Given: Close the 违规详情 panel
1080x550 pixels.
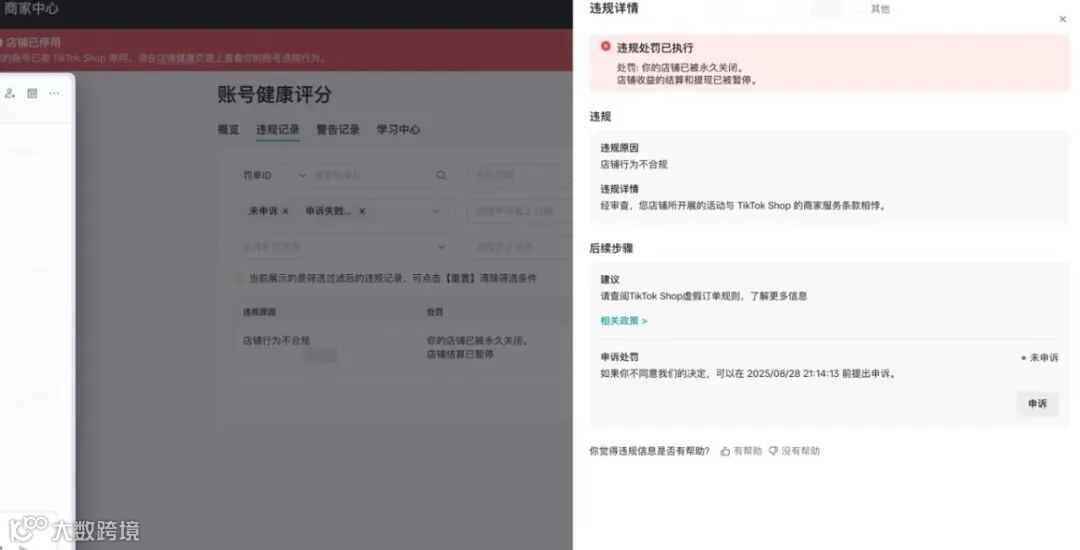Looking at the screenshot, I should [x=1062, y=20].
